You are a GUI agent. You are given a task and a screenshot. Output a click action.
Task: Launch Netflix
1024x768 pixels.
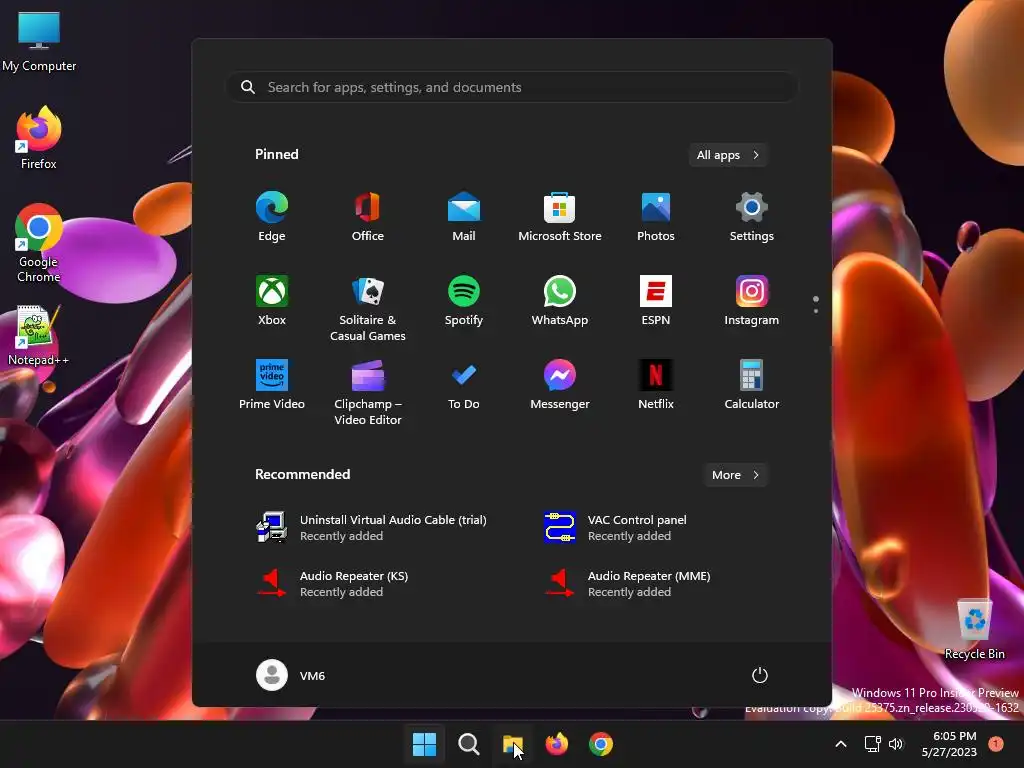[656, 385]
